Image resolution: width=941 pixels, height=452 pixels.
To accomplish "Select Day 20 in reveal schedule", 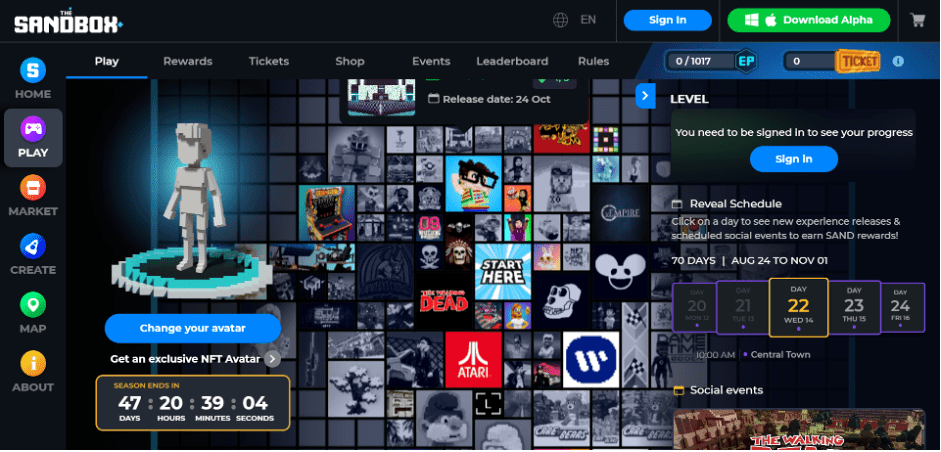I will pos(697,308).
